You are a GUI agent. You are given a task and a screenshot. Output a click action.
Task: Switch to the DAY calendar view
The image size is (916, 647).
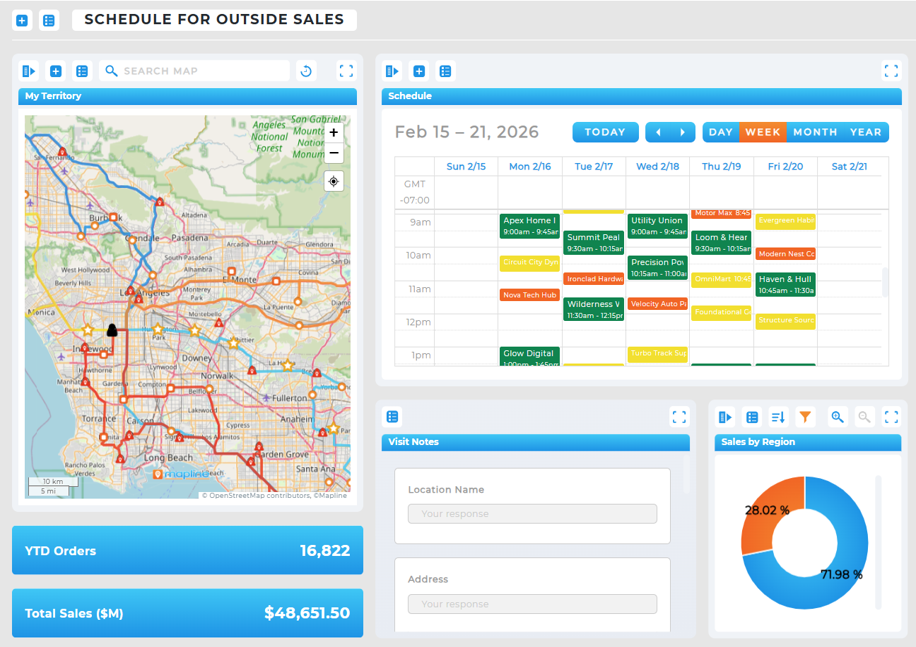[x=719, y=131]
